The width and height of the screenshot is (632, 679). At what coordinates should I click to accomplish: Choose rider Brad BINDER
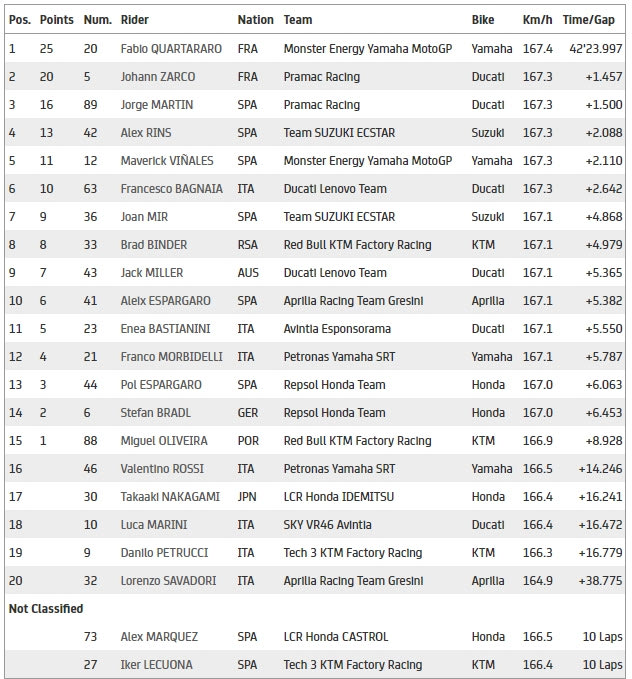coord(154,245)
